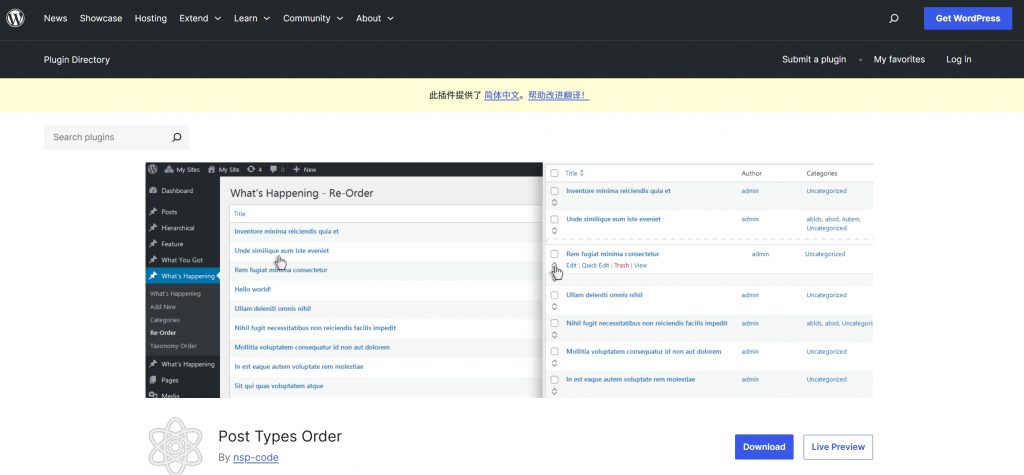Expand the About dropdown menu
The image size is (1024, 475).
(x=375, y=18)
